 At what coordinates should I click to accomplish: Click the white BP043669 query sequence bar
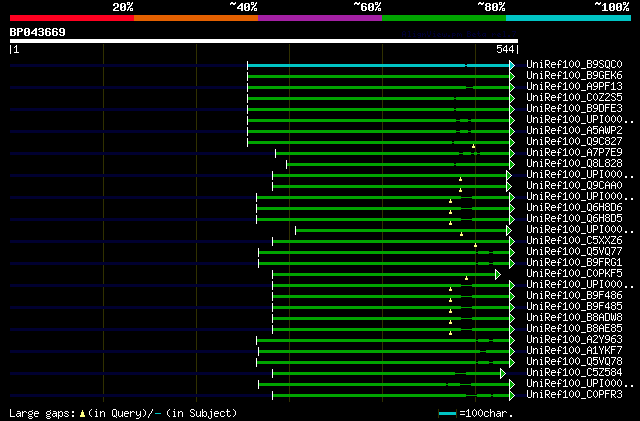[x=264, y=41]
